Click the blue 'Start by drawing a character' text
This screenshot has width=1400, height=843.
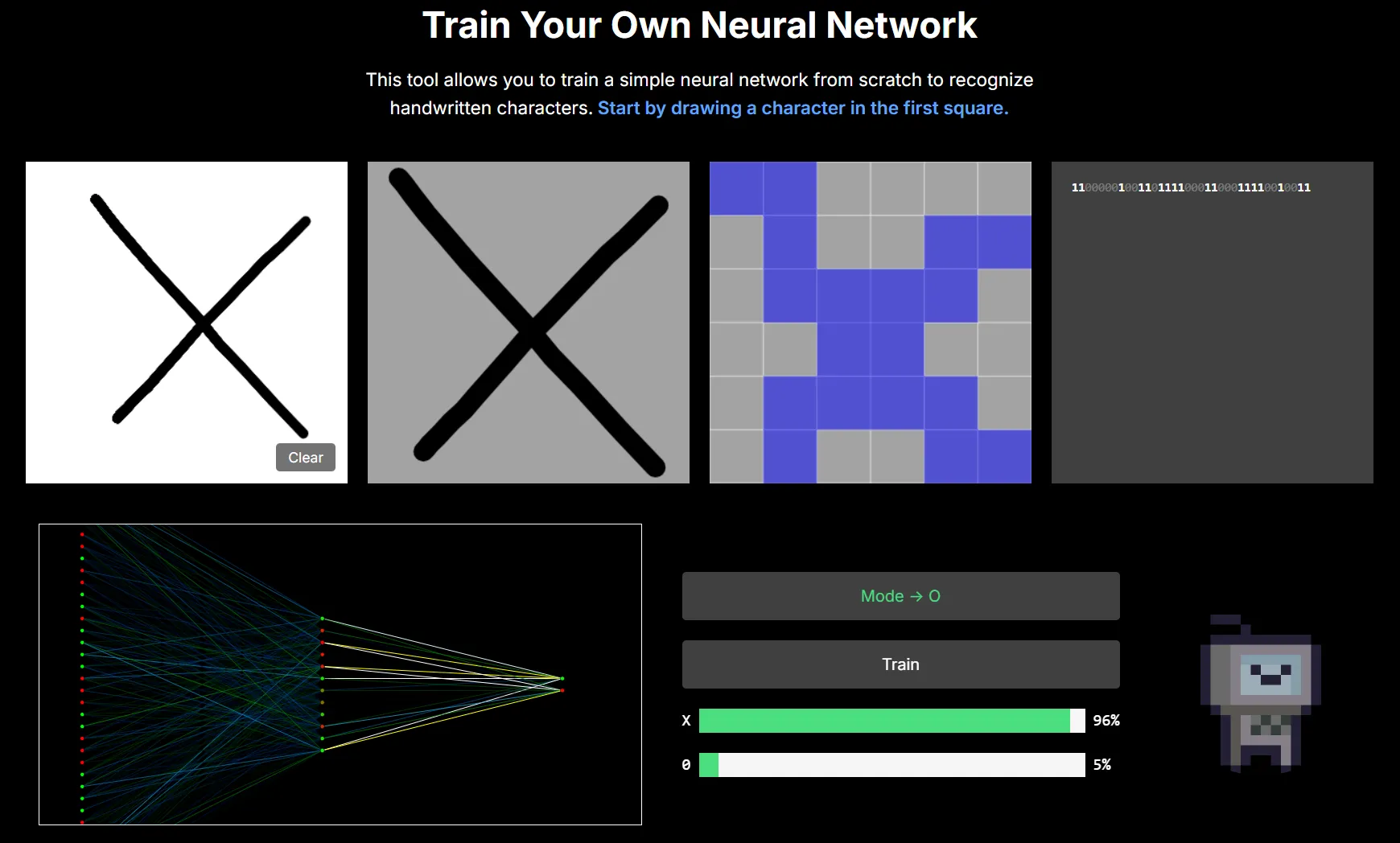click(802, 108)
